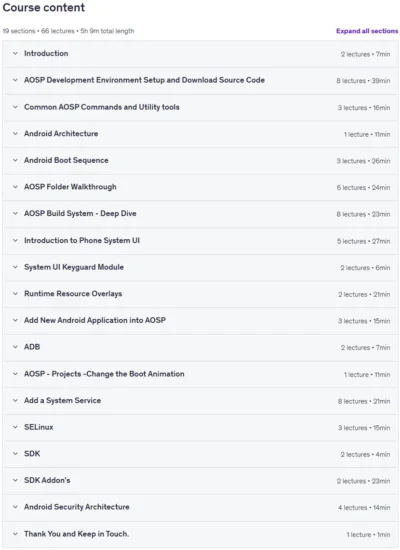The image size is (400, 550).
Task: Expand SDK Addon's section
Action: tap(200, 481)
